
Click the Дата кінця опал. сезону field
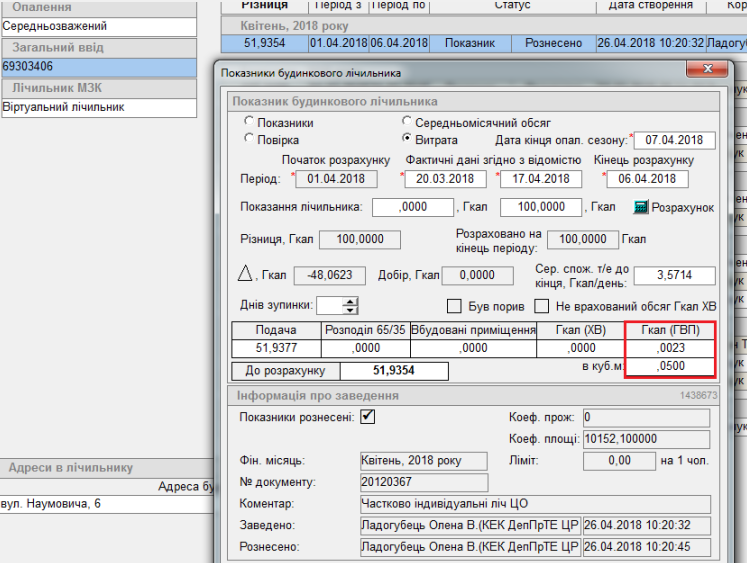[675, 140]
